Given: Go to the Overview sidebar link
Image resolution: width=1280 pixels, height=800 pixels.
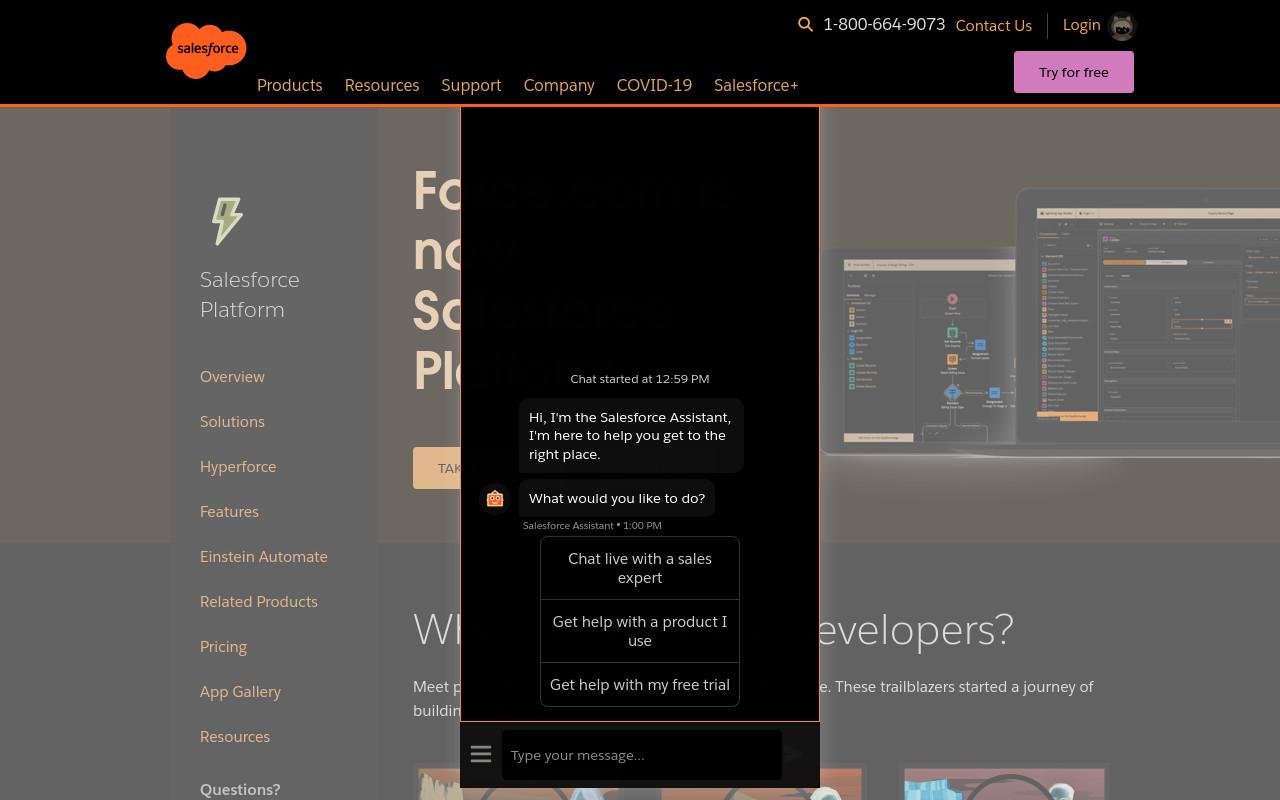Looking at the screenshot, I should tap(232, 376).
